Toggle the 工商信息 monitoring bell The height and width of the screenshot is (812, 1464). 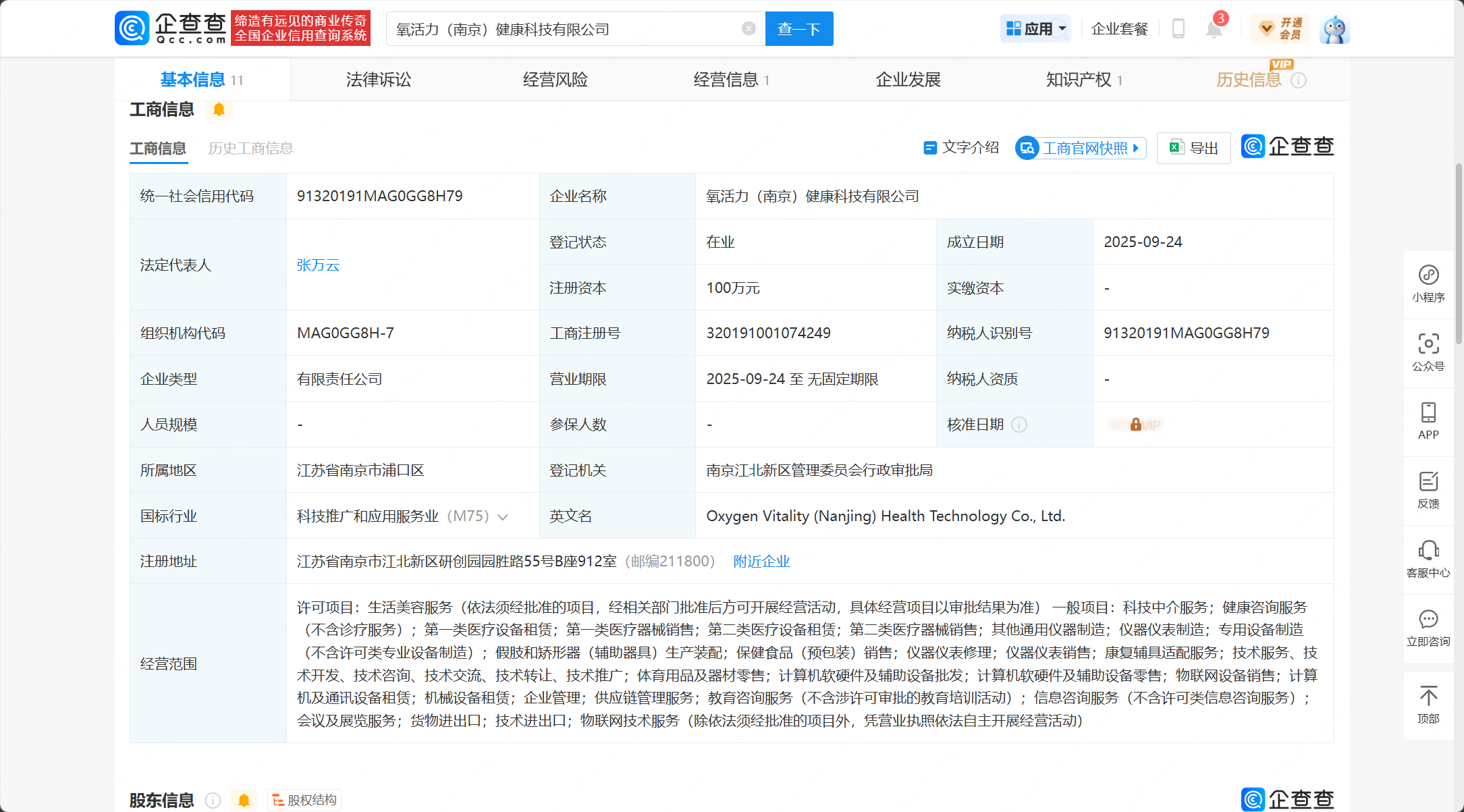(219, 109)
